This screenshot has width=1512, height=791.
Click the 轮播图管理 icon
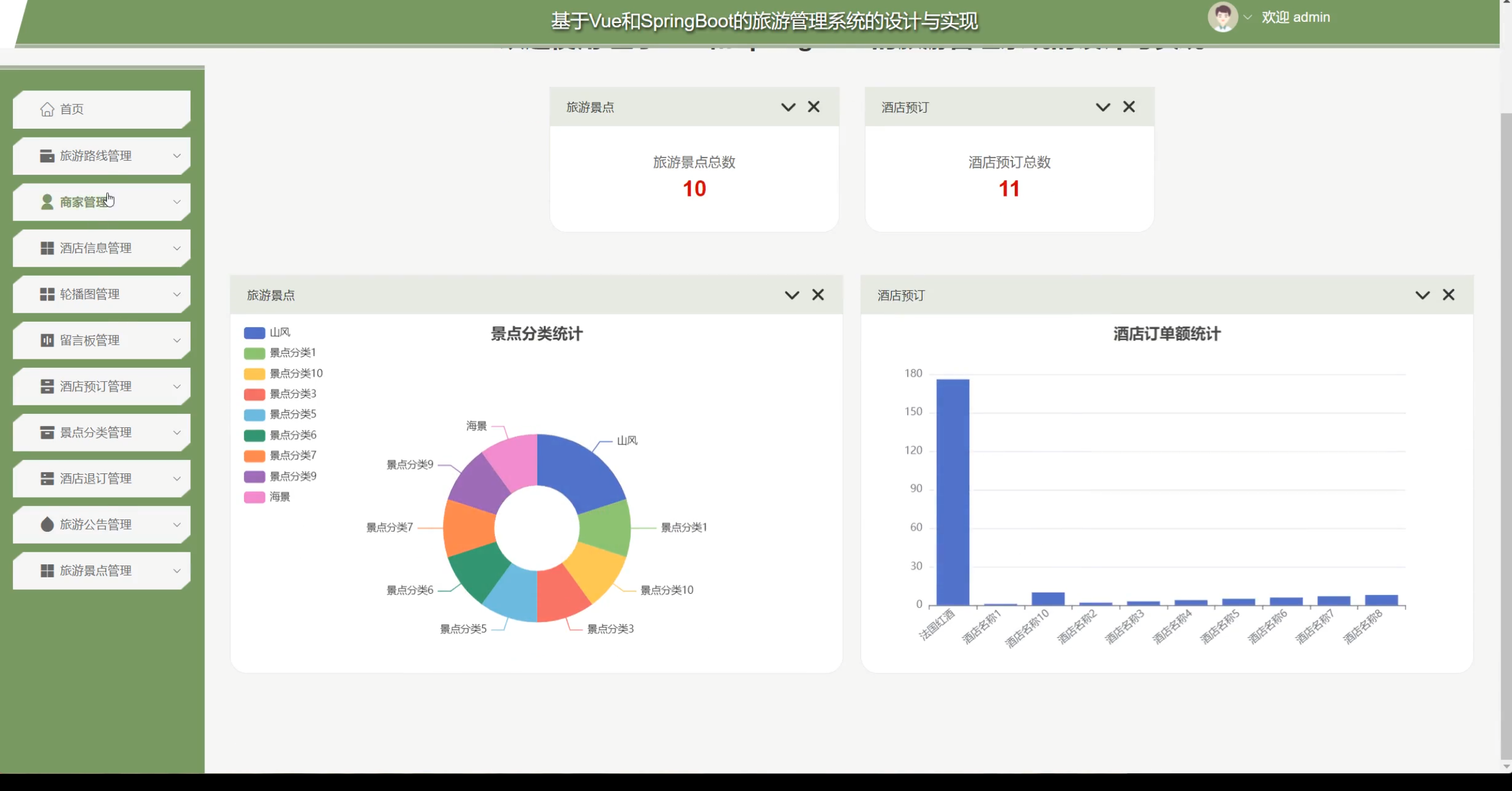(47, 293)
